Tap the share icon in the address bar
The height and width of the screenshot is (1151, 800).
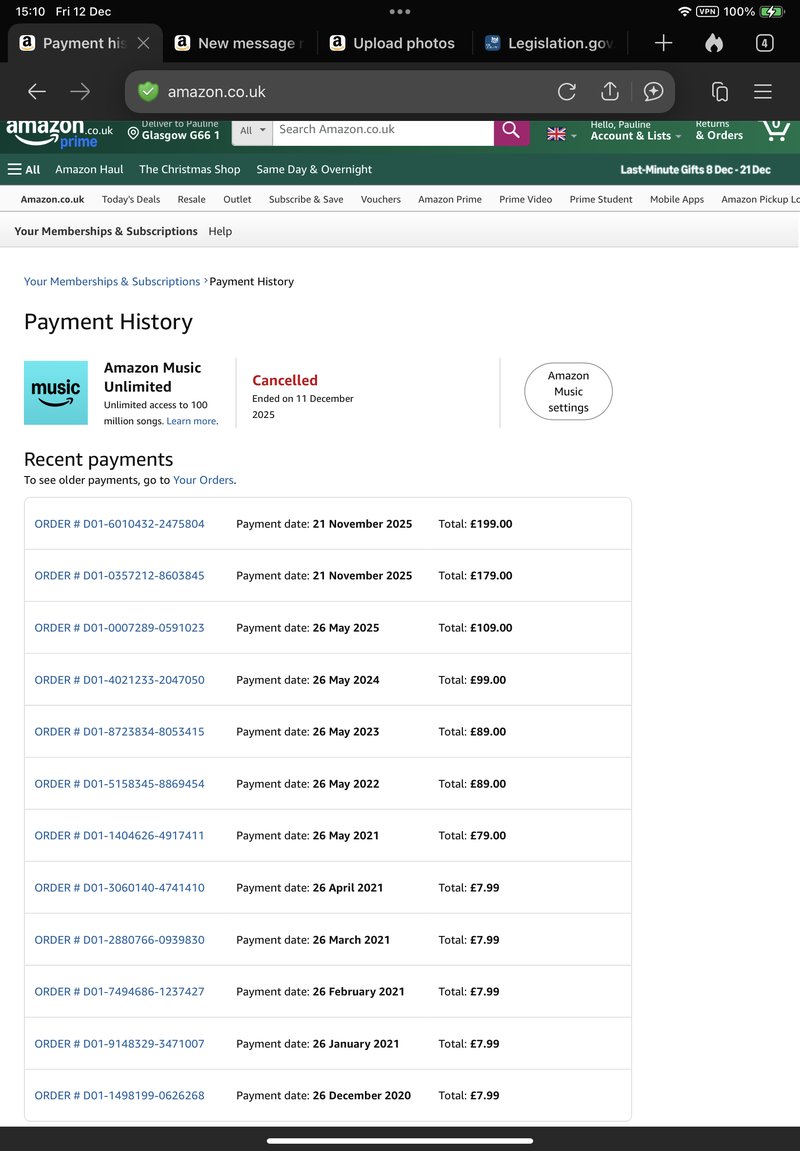610,91
